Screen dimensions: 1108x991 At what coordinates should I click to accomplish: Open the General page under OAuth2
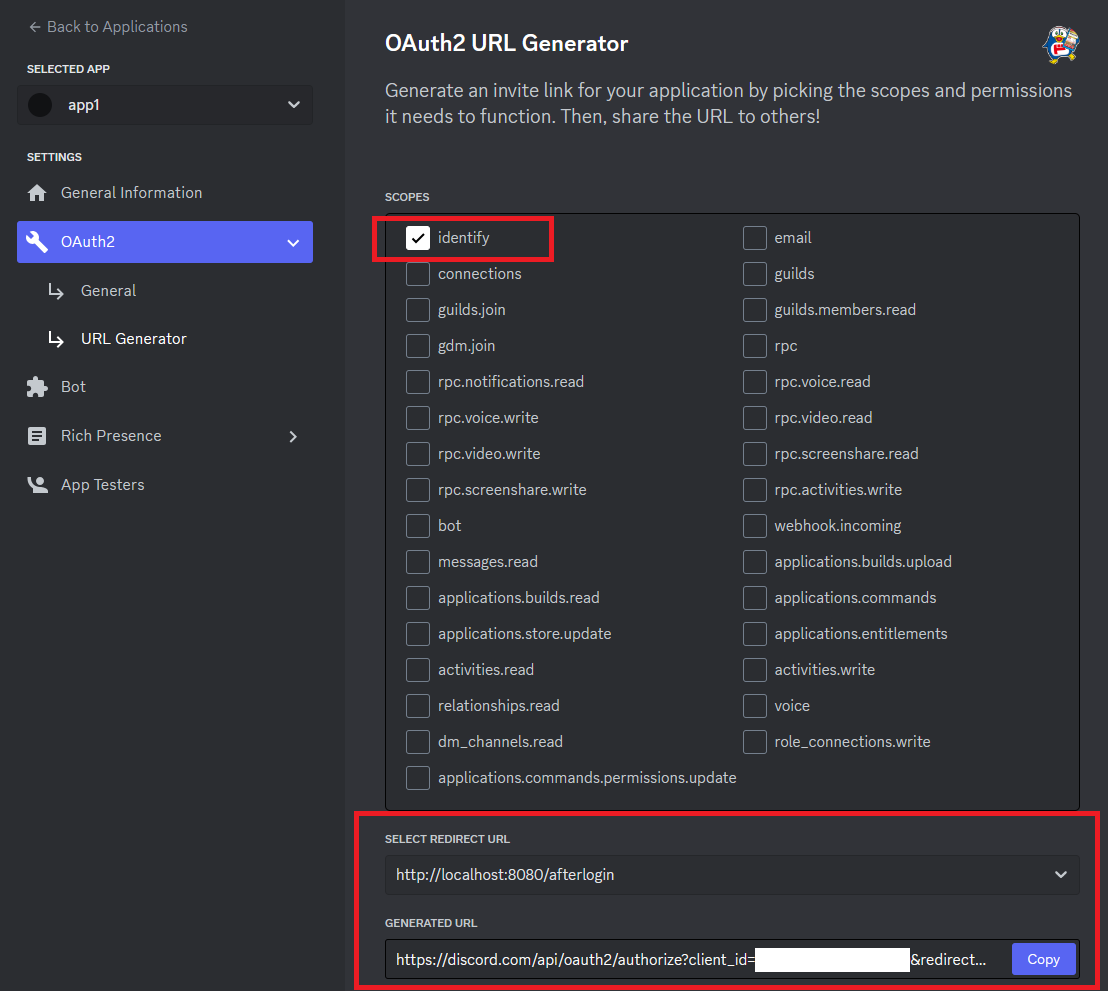[107, 290]
